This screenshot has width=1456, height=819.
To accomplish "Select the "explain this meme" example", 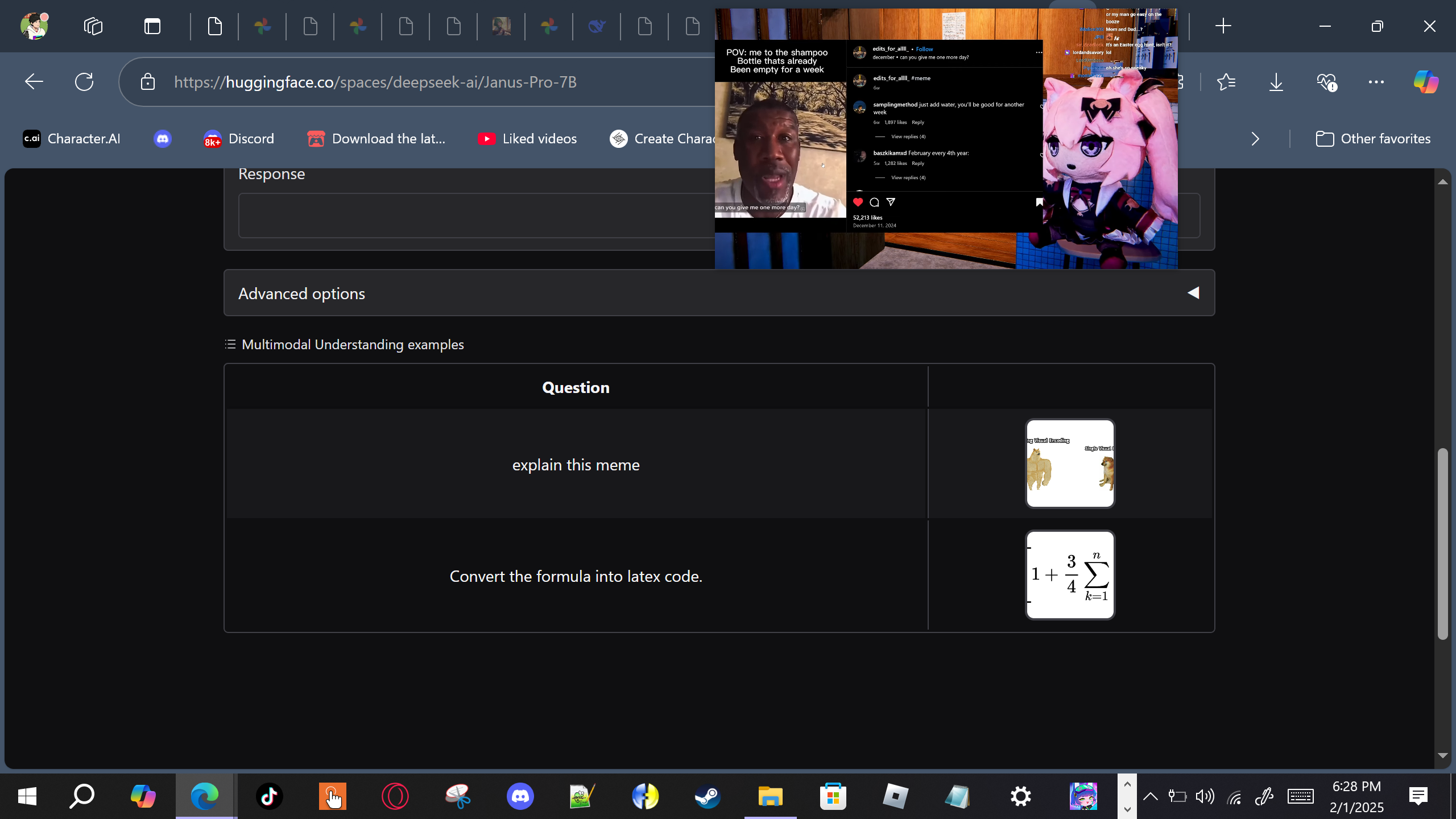I will (576, 465).
